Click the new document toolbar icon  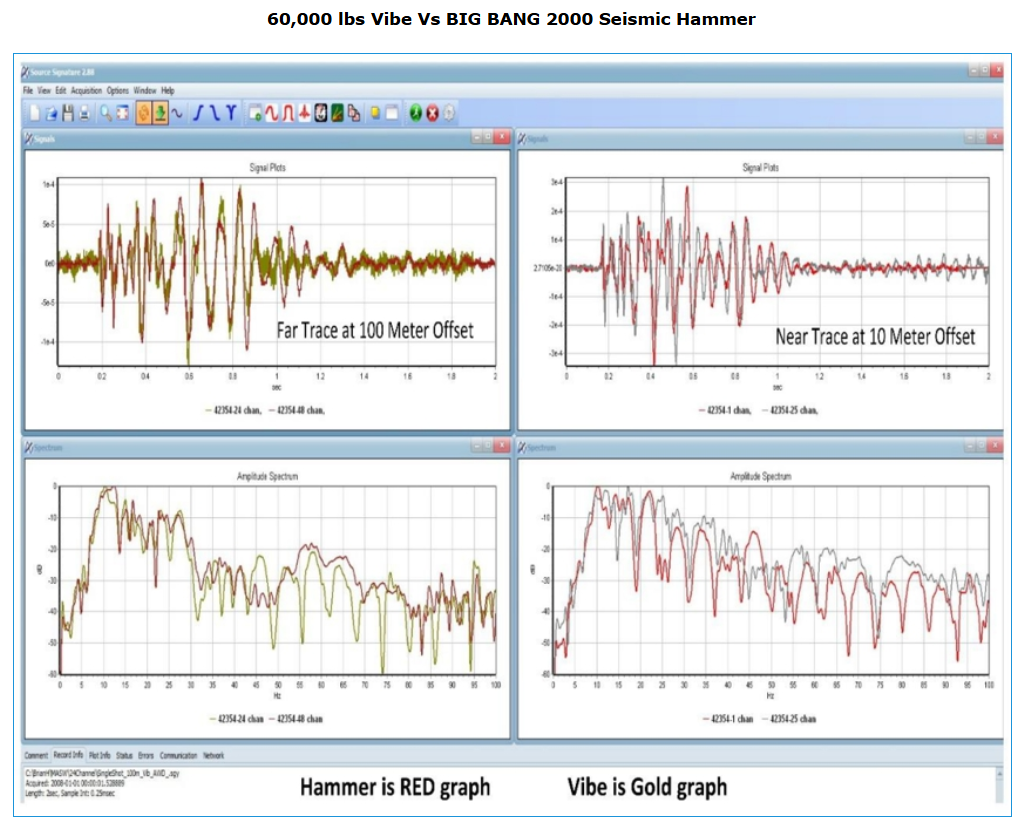coord(35,113)
